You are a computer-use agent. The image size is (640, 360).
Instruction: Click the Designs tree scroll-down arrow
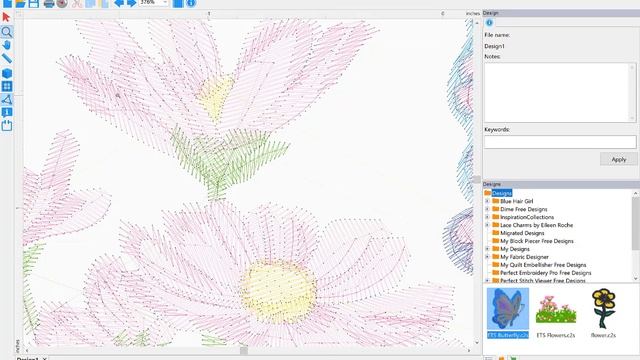coord(636,279)
